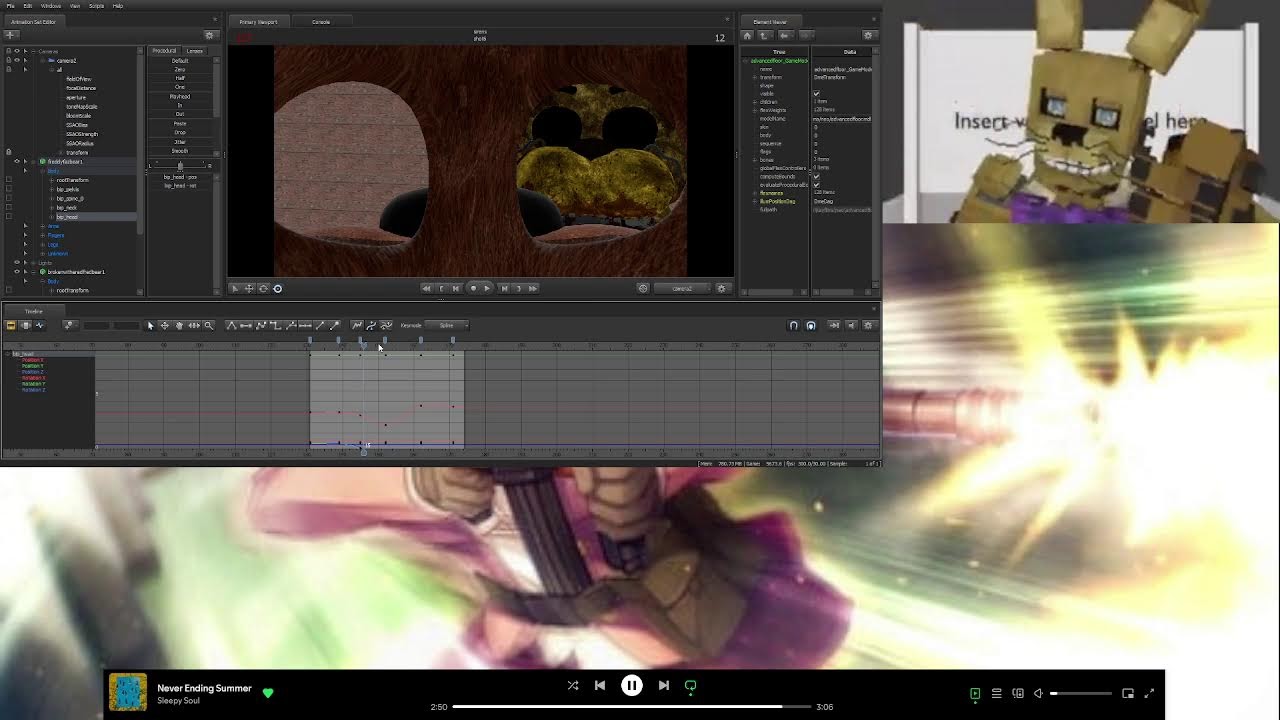Toggle visibility eye for Lights group

[x=16, y=262]
